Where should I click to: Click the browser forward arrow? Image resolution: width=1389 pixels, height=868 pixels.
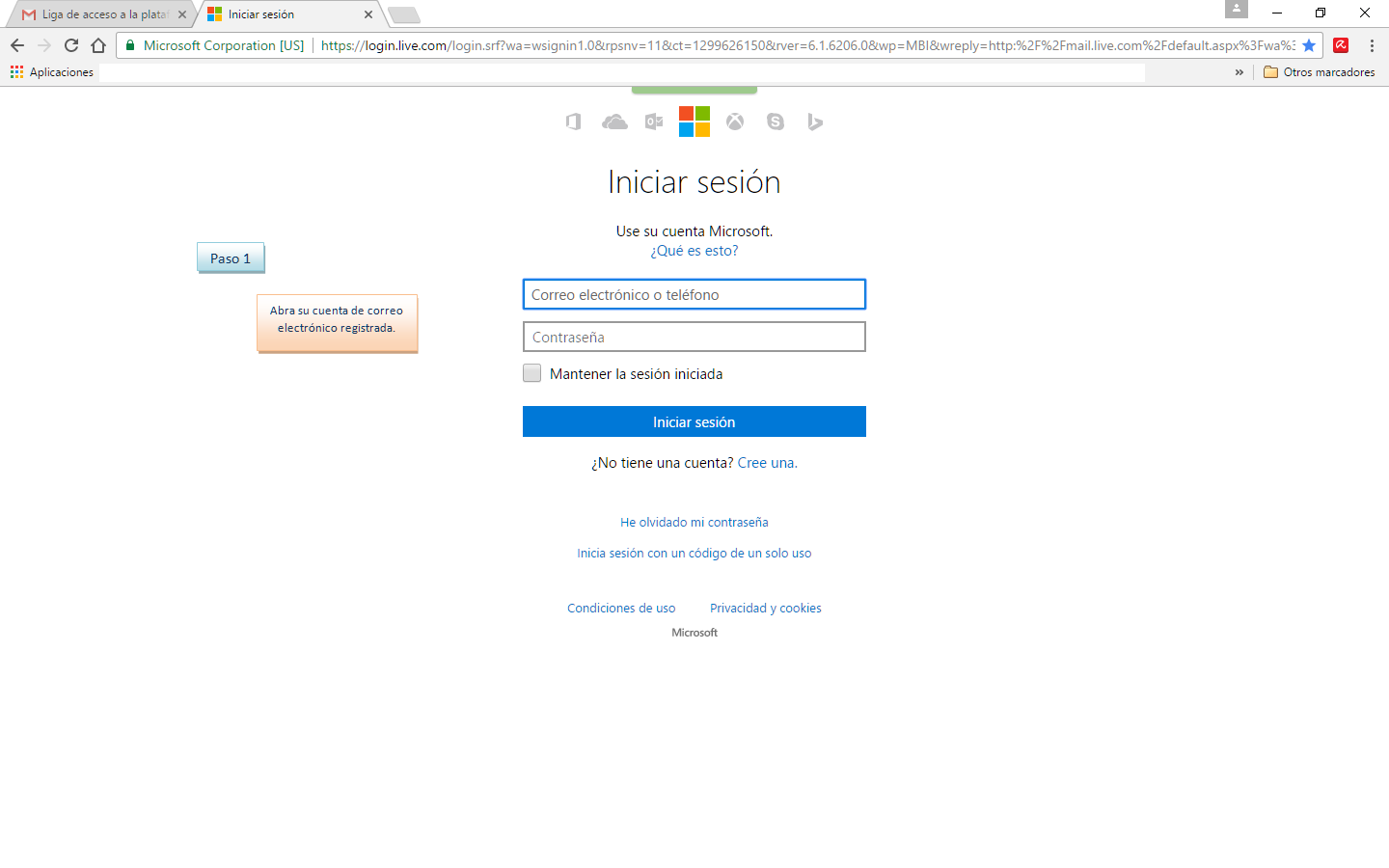44,45
